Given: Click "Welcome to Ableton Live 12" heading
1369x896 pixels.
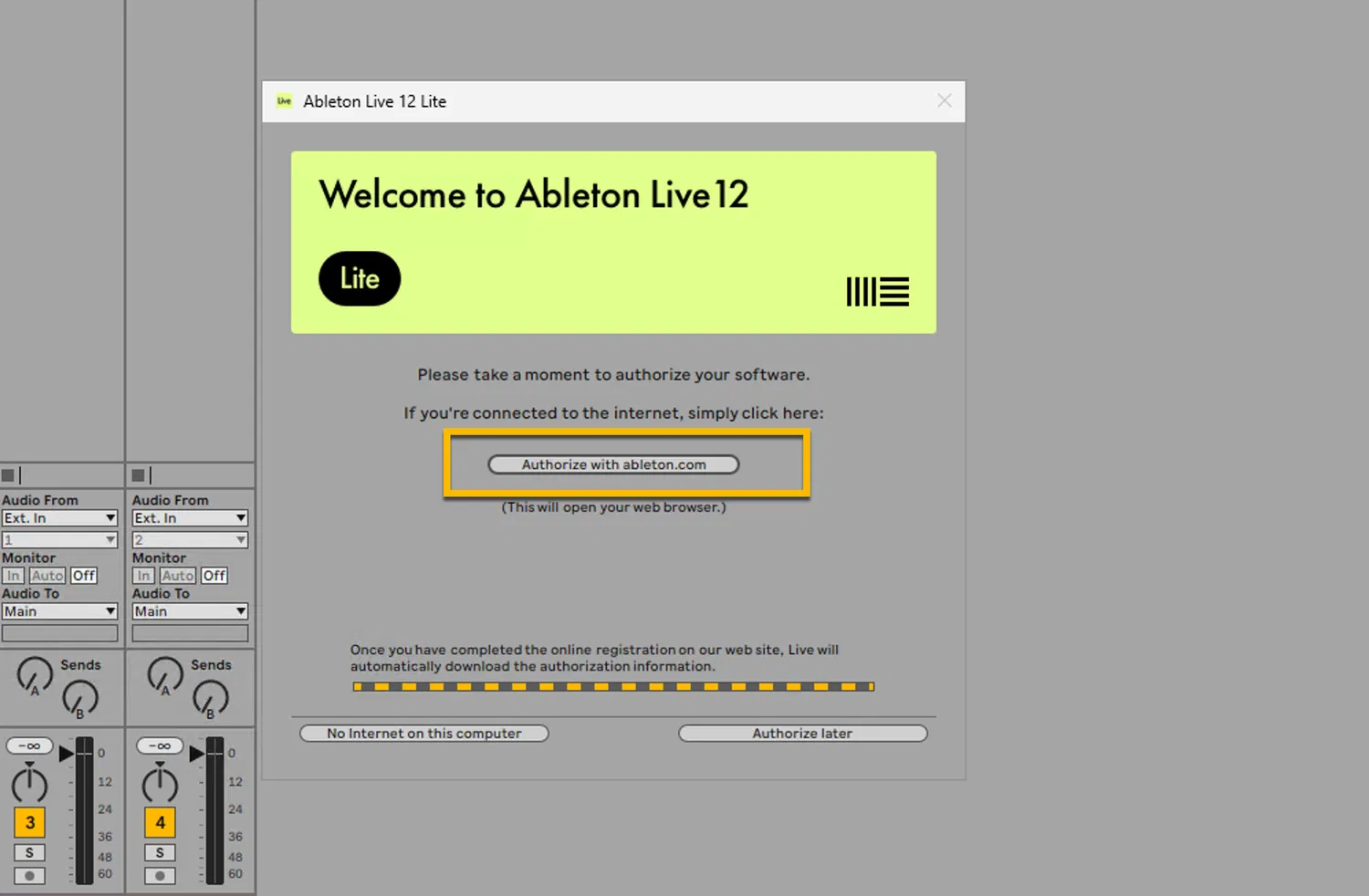Looking at the screenshot, I should [x=534, y=194].
